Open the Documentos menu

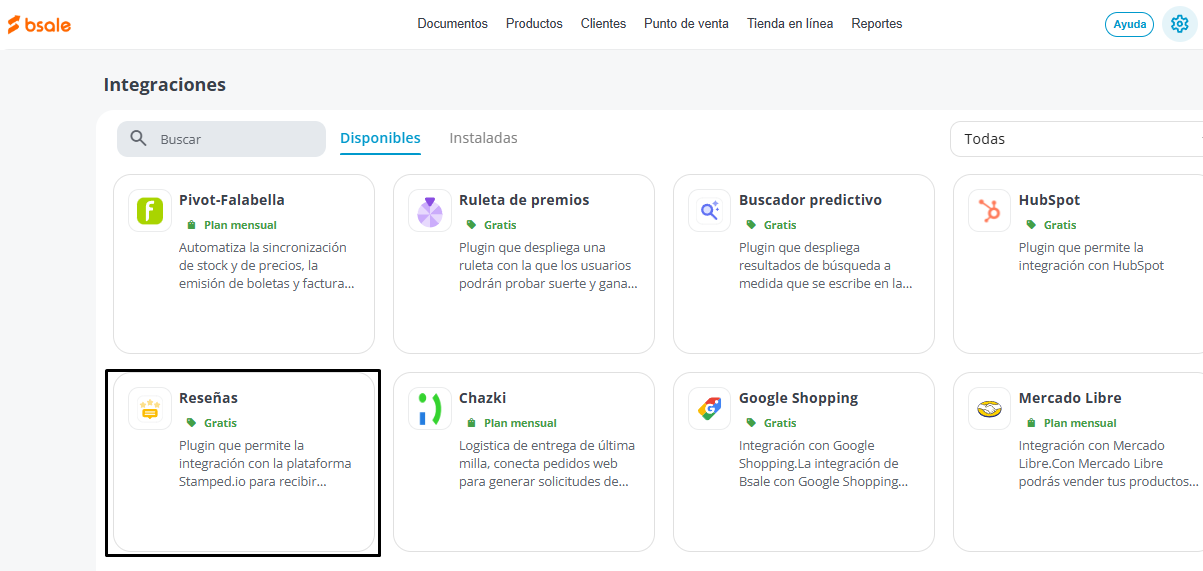point(453,24)
